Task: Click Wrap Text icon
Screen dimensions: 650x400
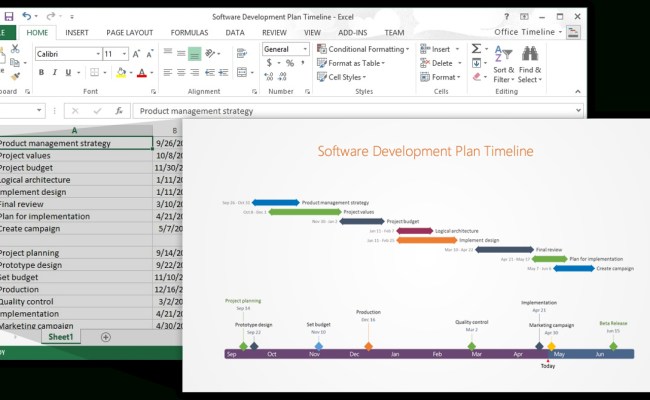Action: coord(242,53)
